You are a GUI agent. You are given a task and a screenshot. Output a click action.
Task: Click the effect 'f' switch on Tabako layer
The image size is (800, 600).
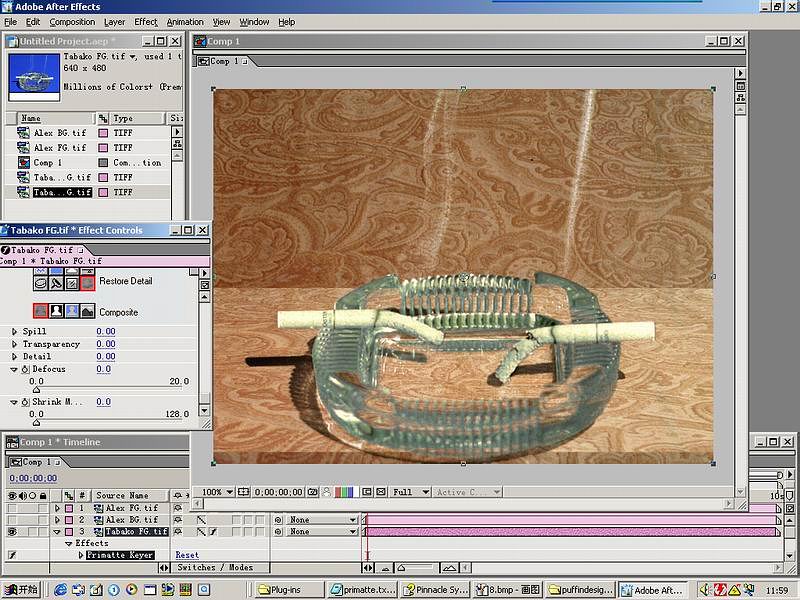tap(213, 532)
